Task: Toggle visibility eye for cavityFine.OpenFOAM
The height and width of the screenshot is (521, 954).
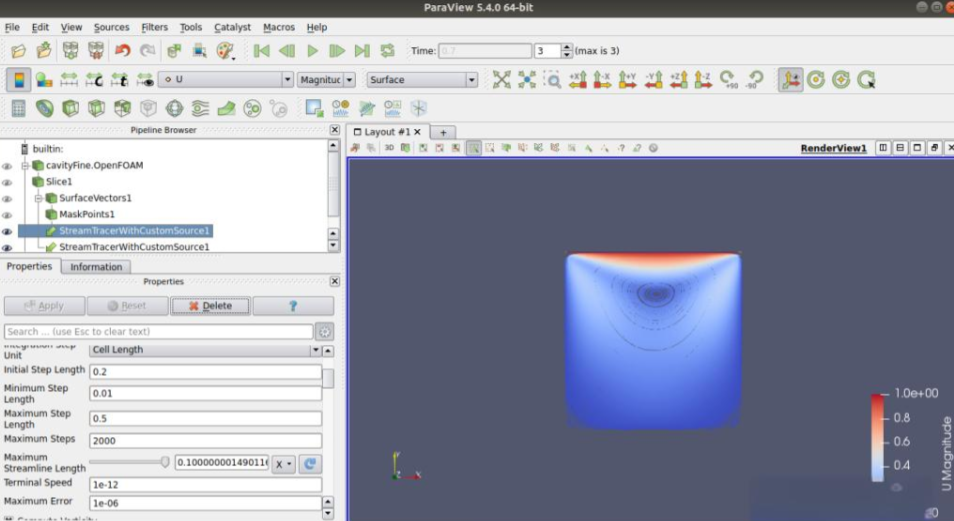Action: (7, 166)
